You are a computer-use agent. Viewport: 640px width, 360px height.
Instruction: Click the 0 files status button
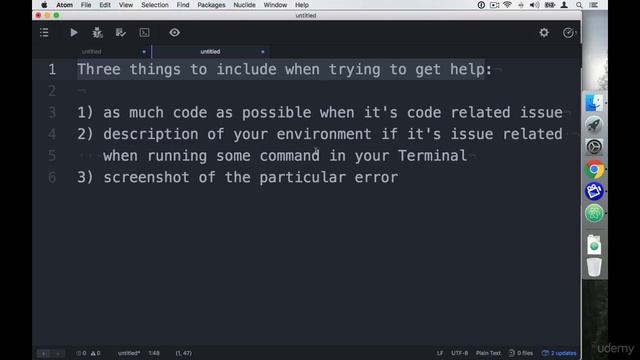coord(521,353)
